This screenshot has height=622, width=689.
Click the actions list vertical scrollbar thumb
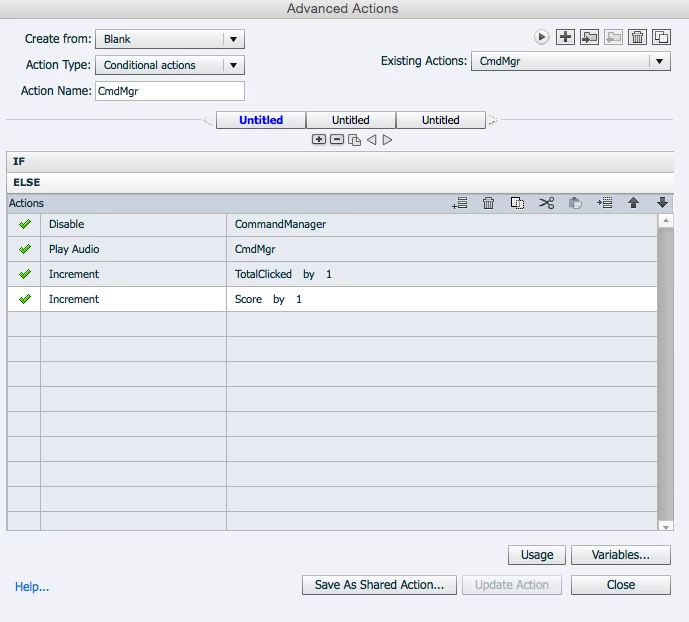(666, 373)
